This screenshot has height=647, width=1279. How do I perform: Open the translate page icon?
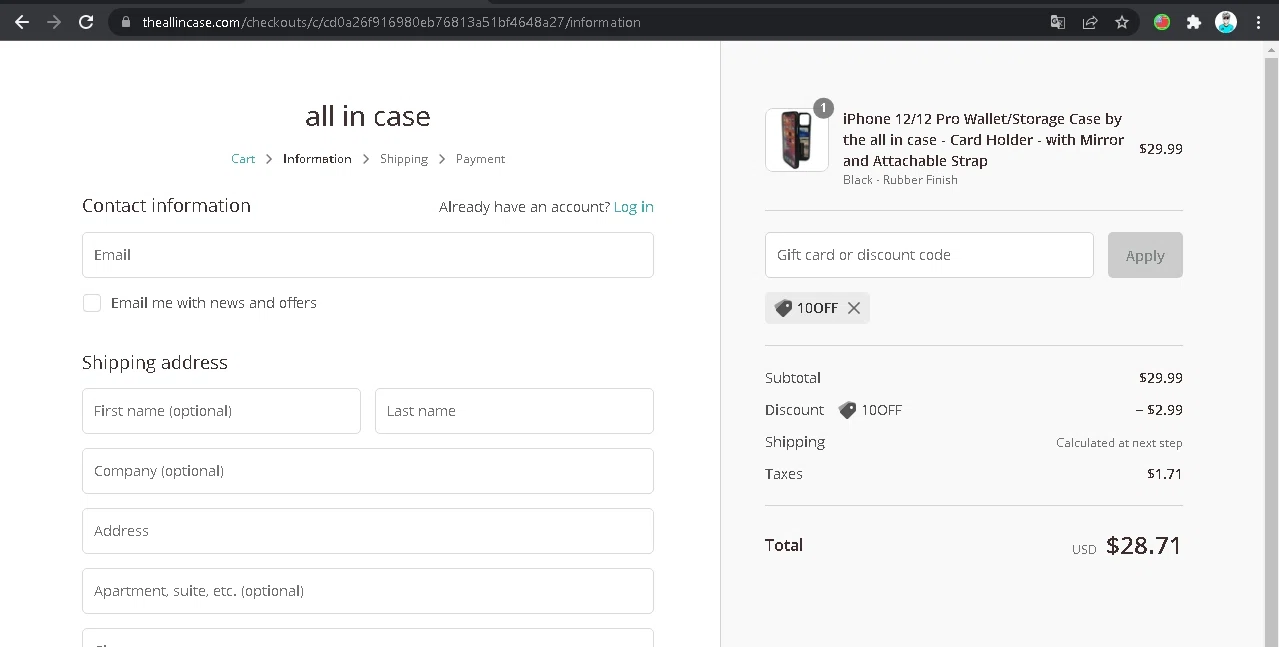click(1057, 22)
